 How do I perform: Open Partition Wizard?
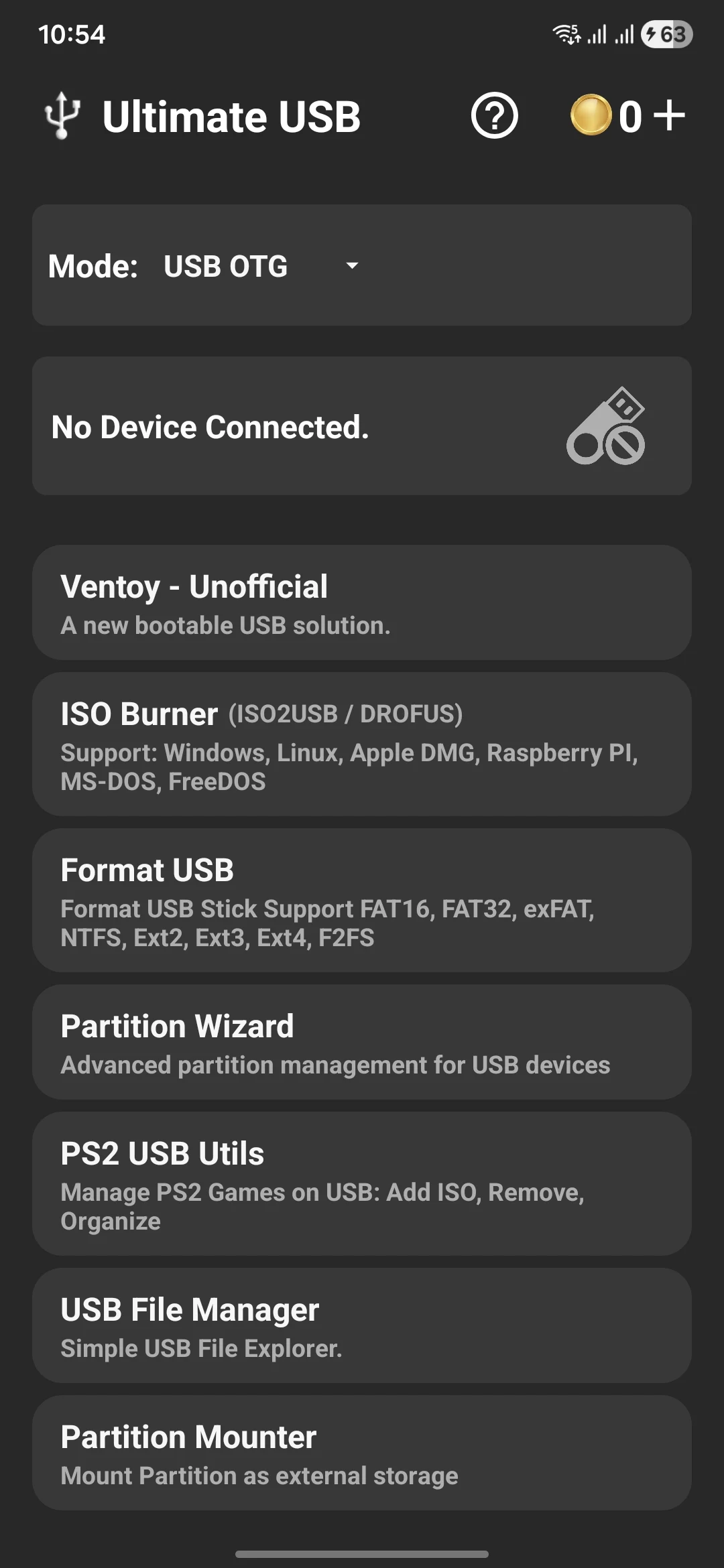[x=362, y=1043]
